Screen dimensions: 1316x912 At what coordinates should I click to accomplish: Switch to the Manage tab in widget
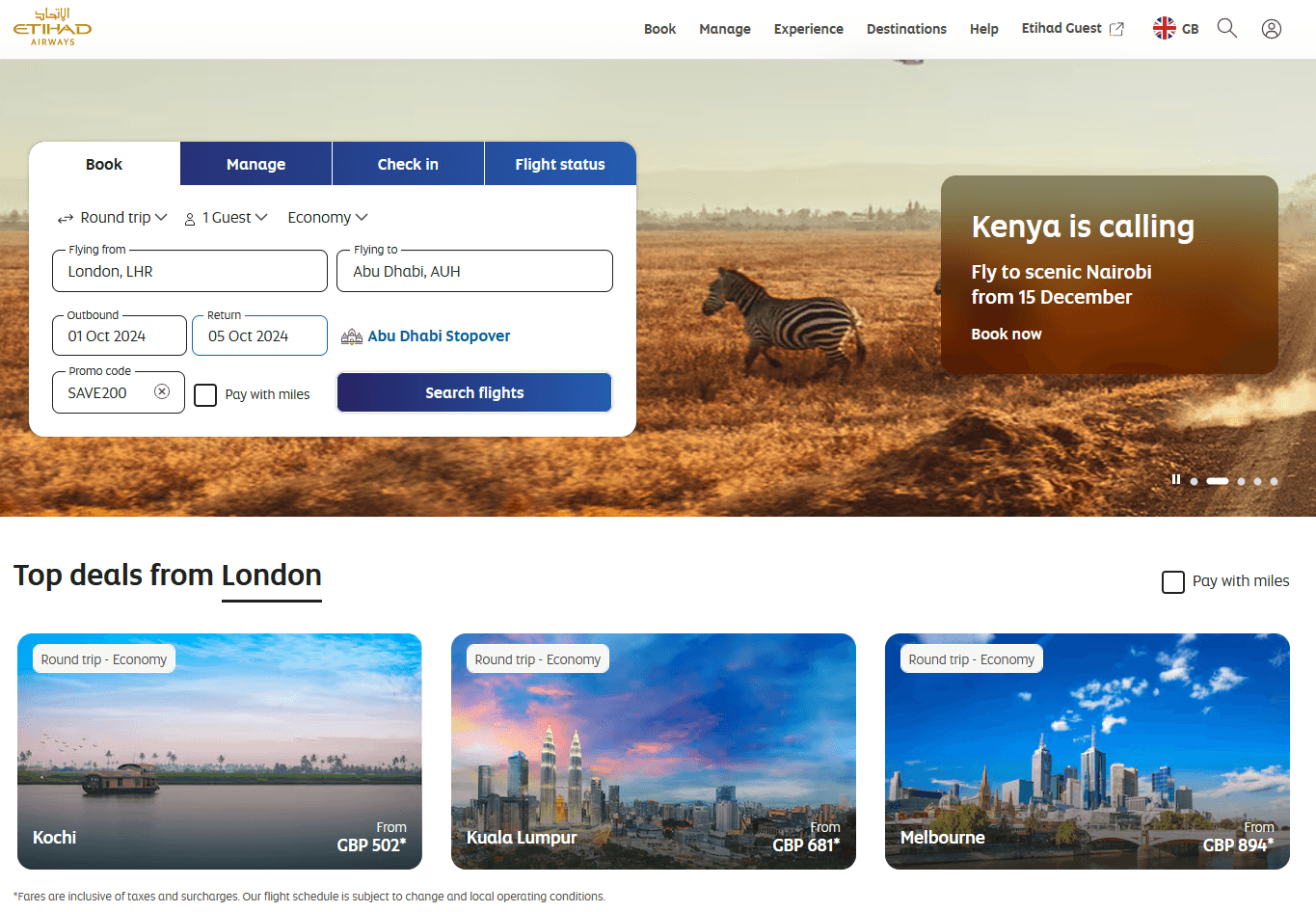tap(255, 164)
